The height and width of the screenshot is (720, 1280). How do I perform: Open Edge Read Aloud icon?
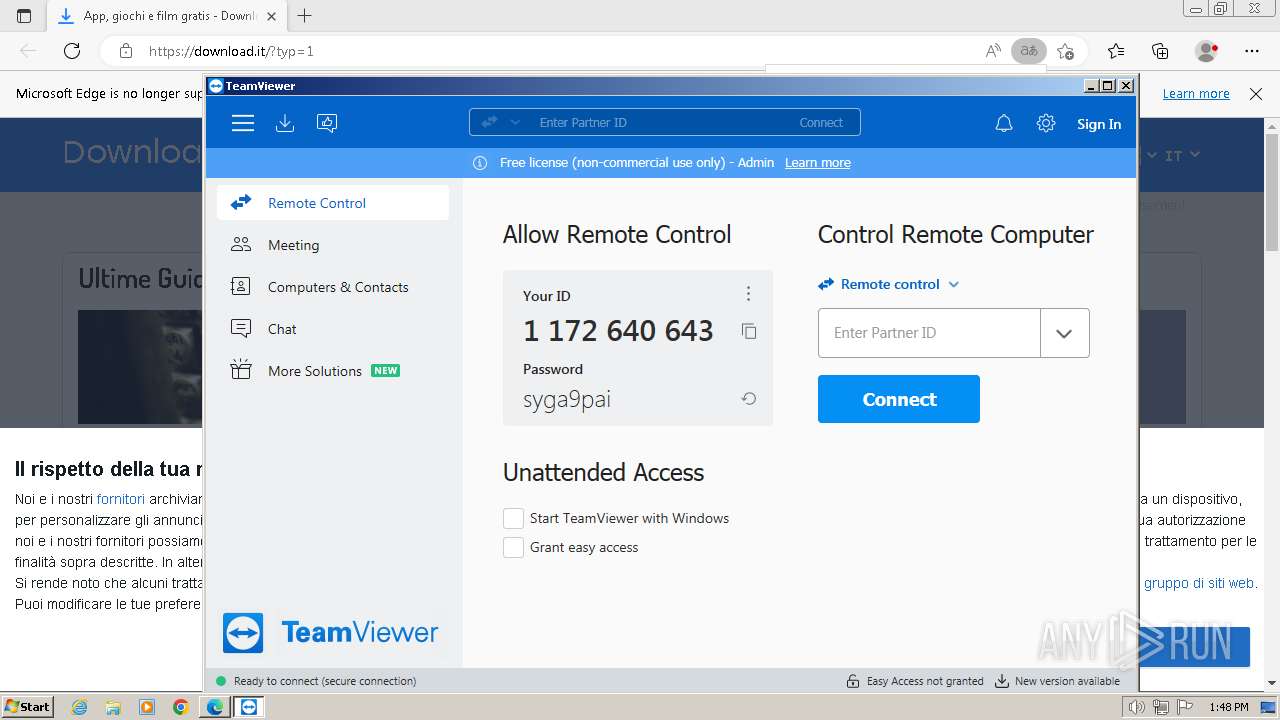coord(993,51)
